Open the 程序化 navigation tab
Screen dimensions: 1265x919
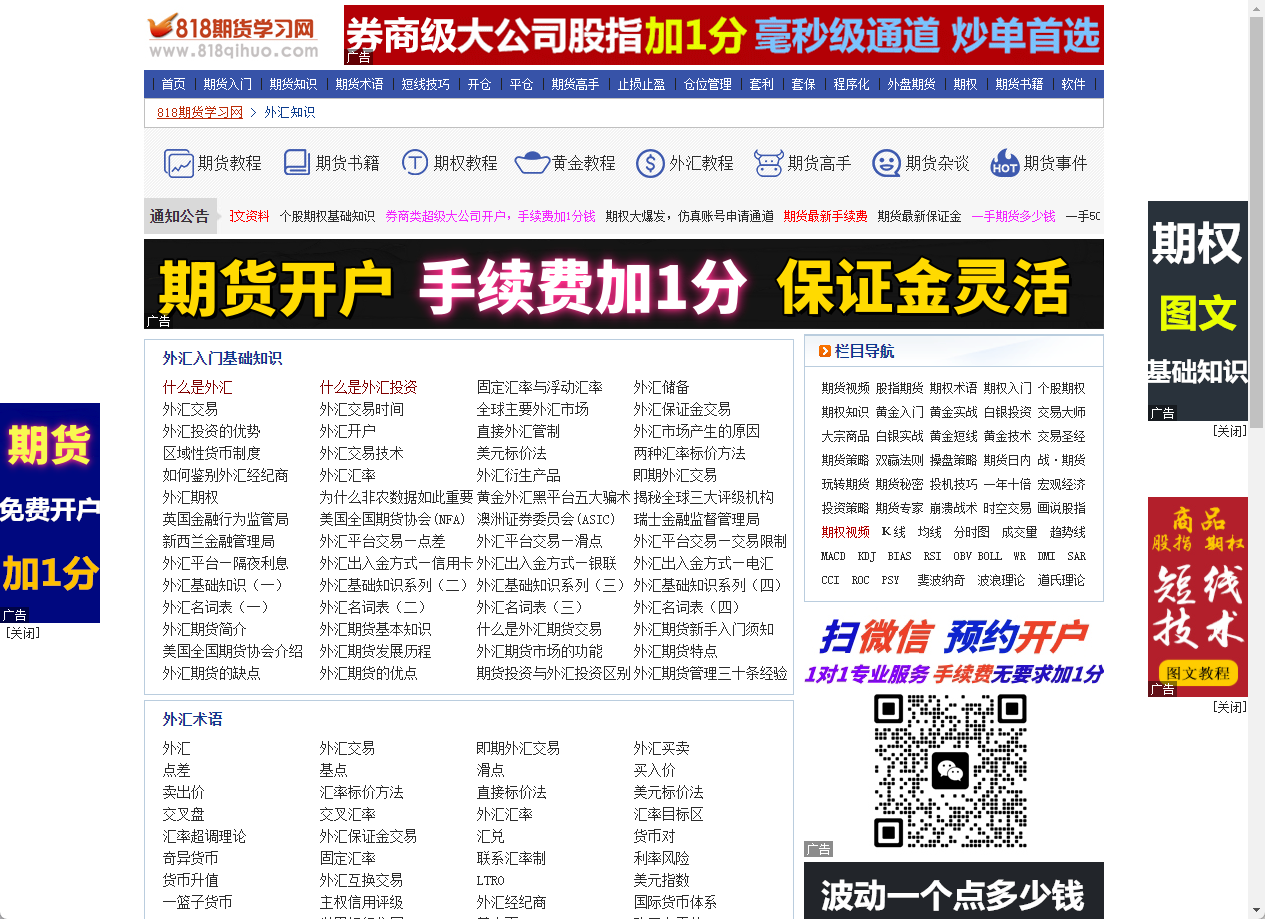click(x=850, y=84)
